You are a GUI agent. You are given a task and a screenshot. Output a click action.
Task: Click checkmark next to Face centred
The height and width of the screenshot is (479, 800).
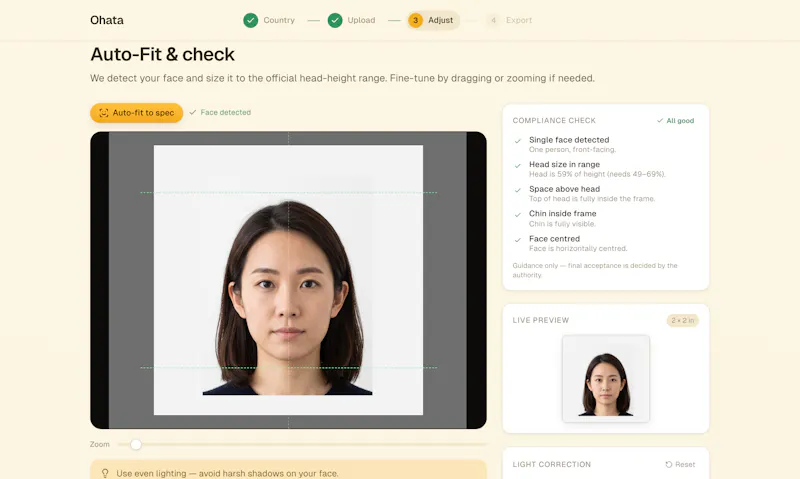[x=518, y=240]
